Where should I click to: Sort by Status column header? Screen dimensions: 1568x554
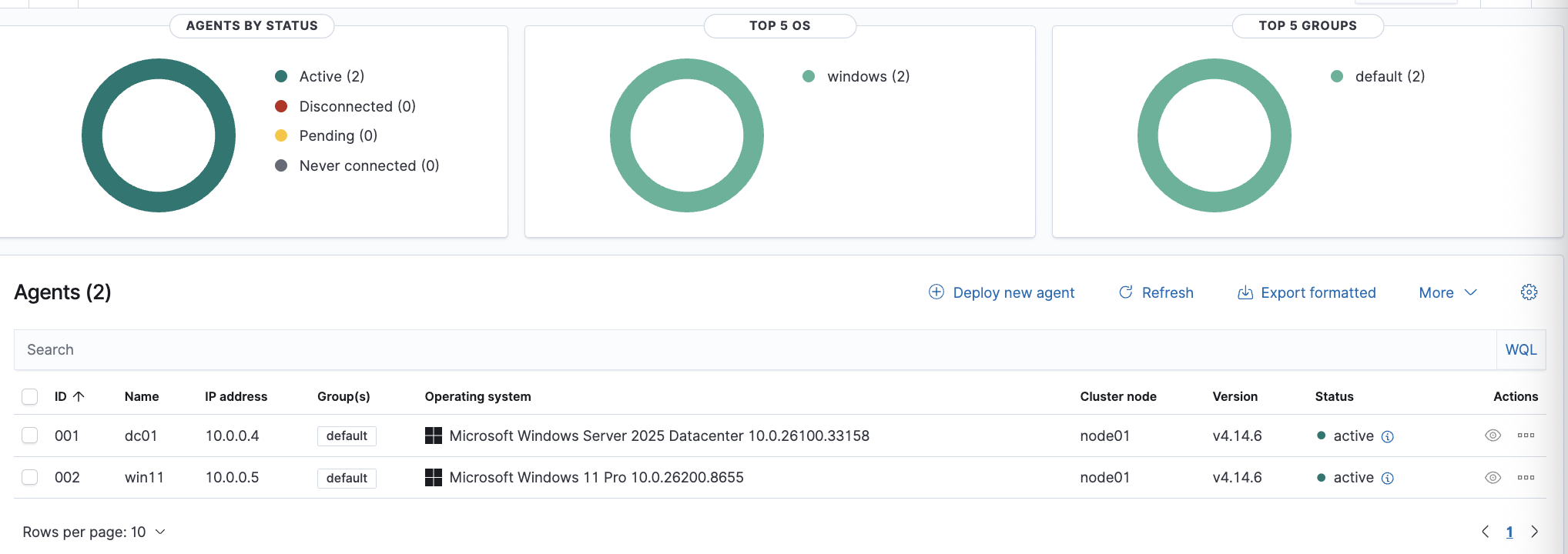[x=1334, y=396]
